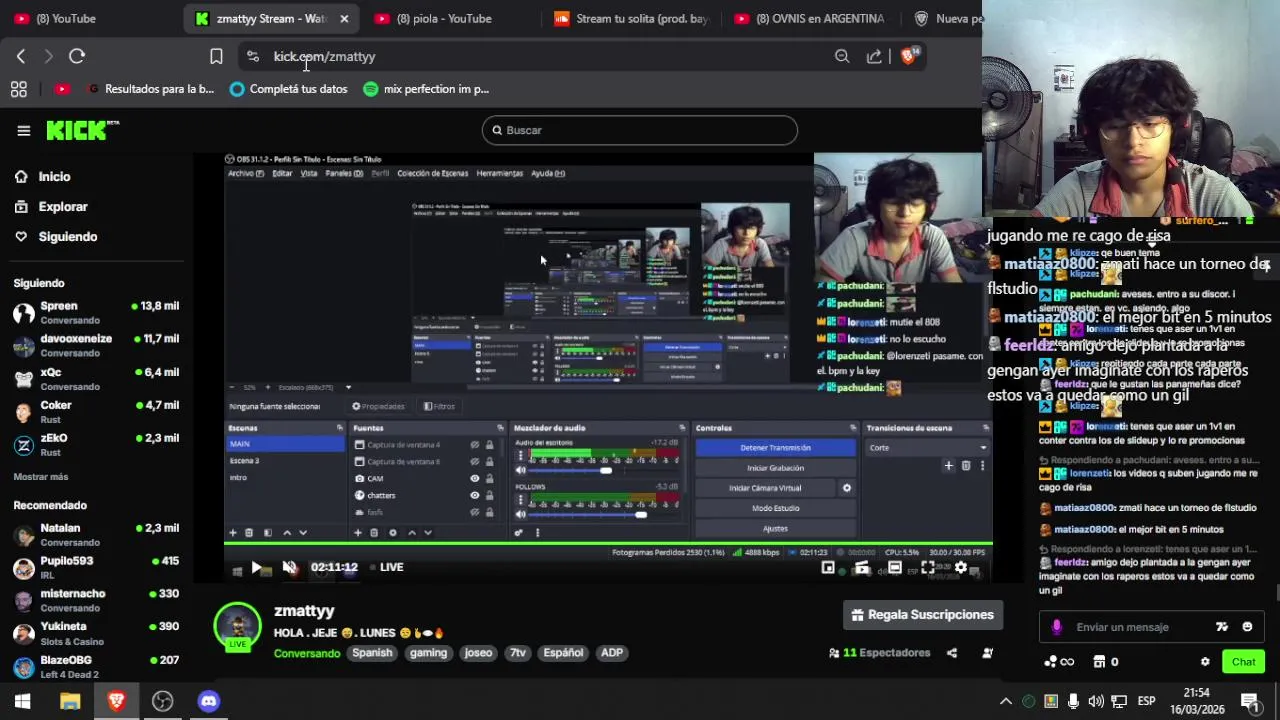Go back in the browser
The image size is (1280, 720).
tap(21, 56)
